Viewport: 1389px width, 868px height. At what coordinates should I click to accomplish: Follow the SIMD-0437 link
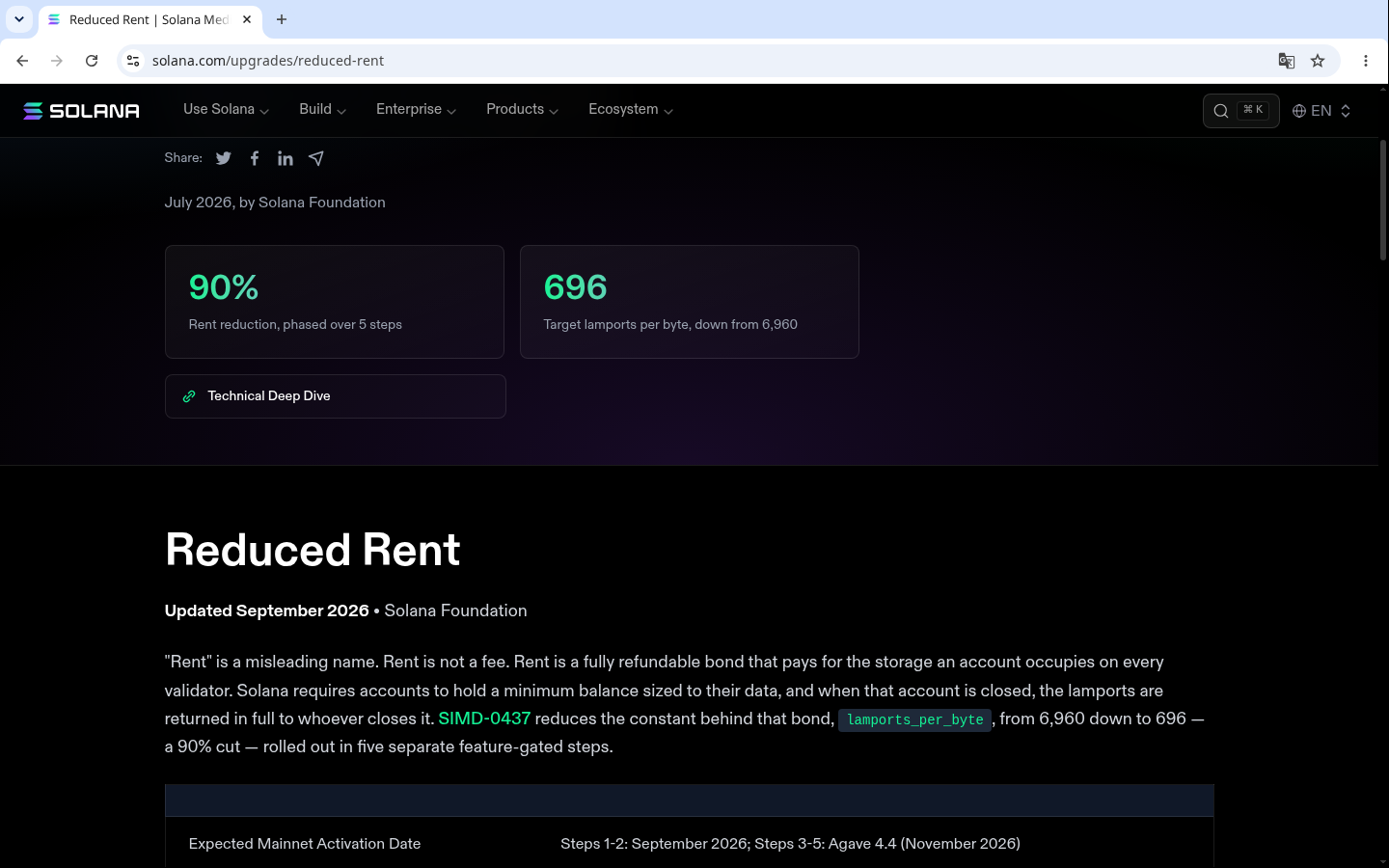coord(484,719)
